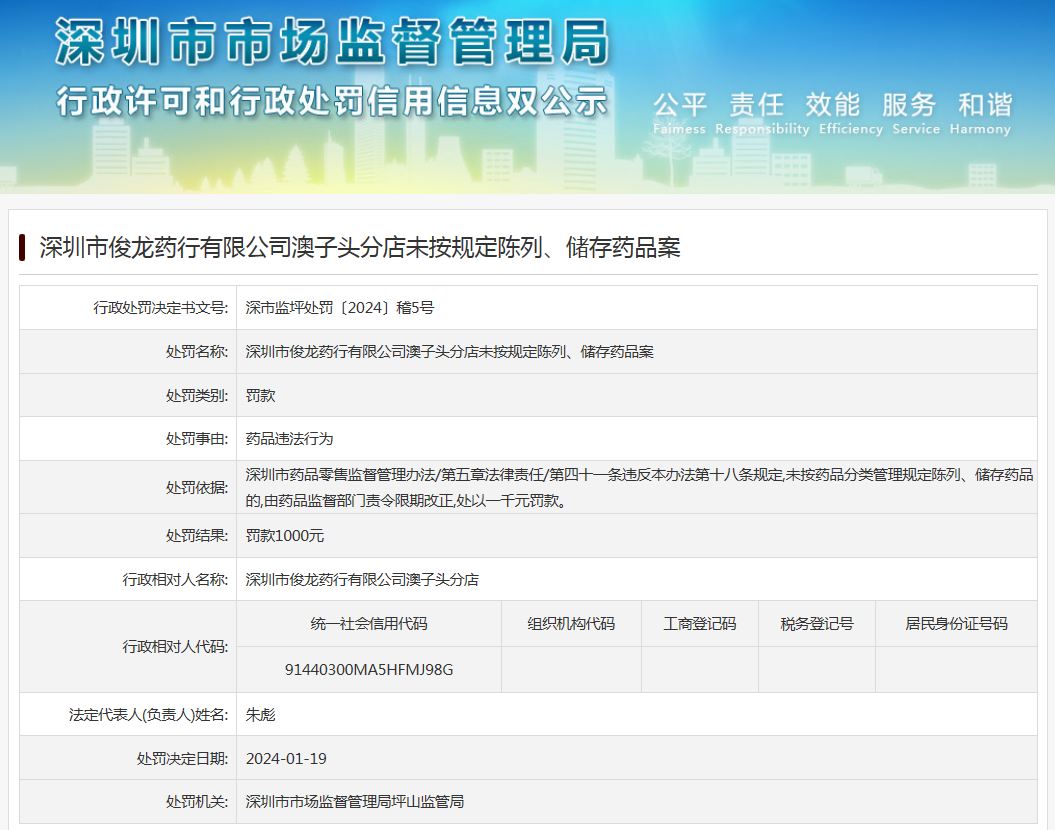This screenshot has width=1055, height=830.
Task: Click the 处罚依据 label
Action: [197, 488]
